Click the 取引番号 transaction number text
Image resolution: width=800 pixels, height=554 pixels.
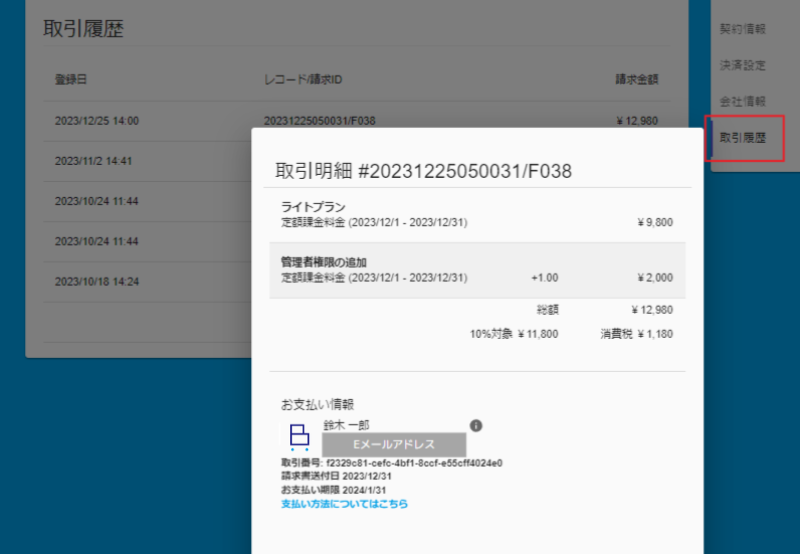pyautogui.click(x=391, y=463)
